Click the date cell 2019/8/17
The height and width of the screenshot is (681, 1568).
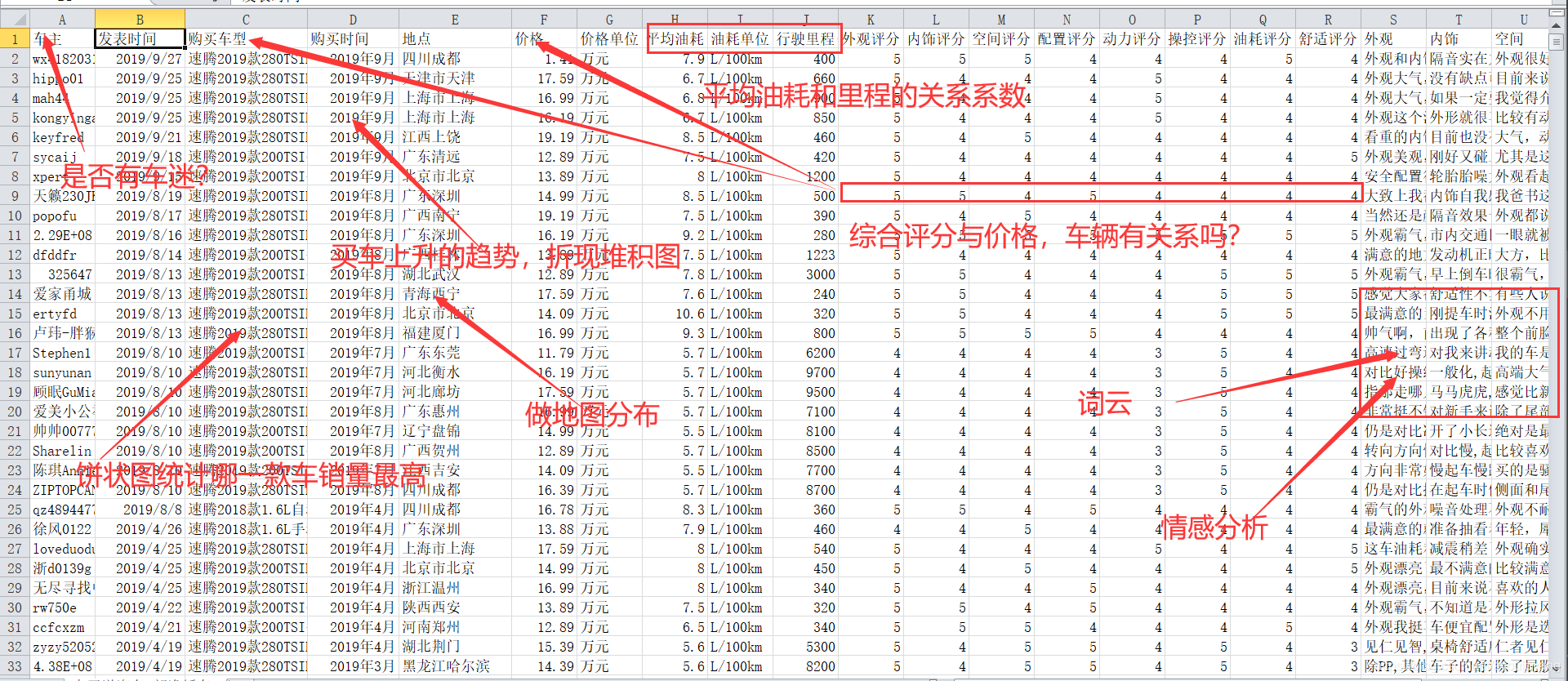(140, 216)
